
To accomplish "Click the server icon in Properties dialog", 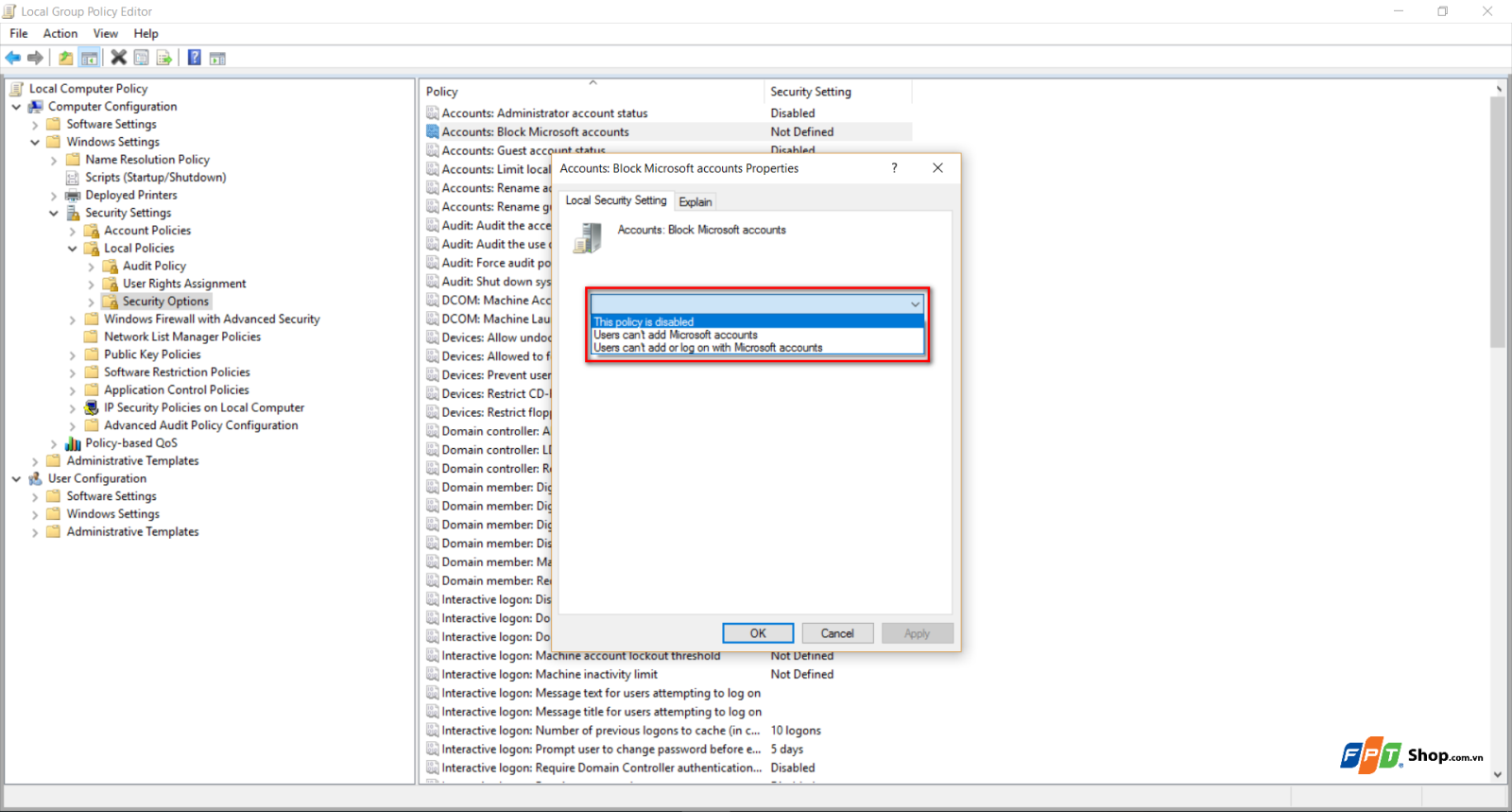I will click(x=588, y=237).
